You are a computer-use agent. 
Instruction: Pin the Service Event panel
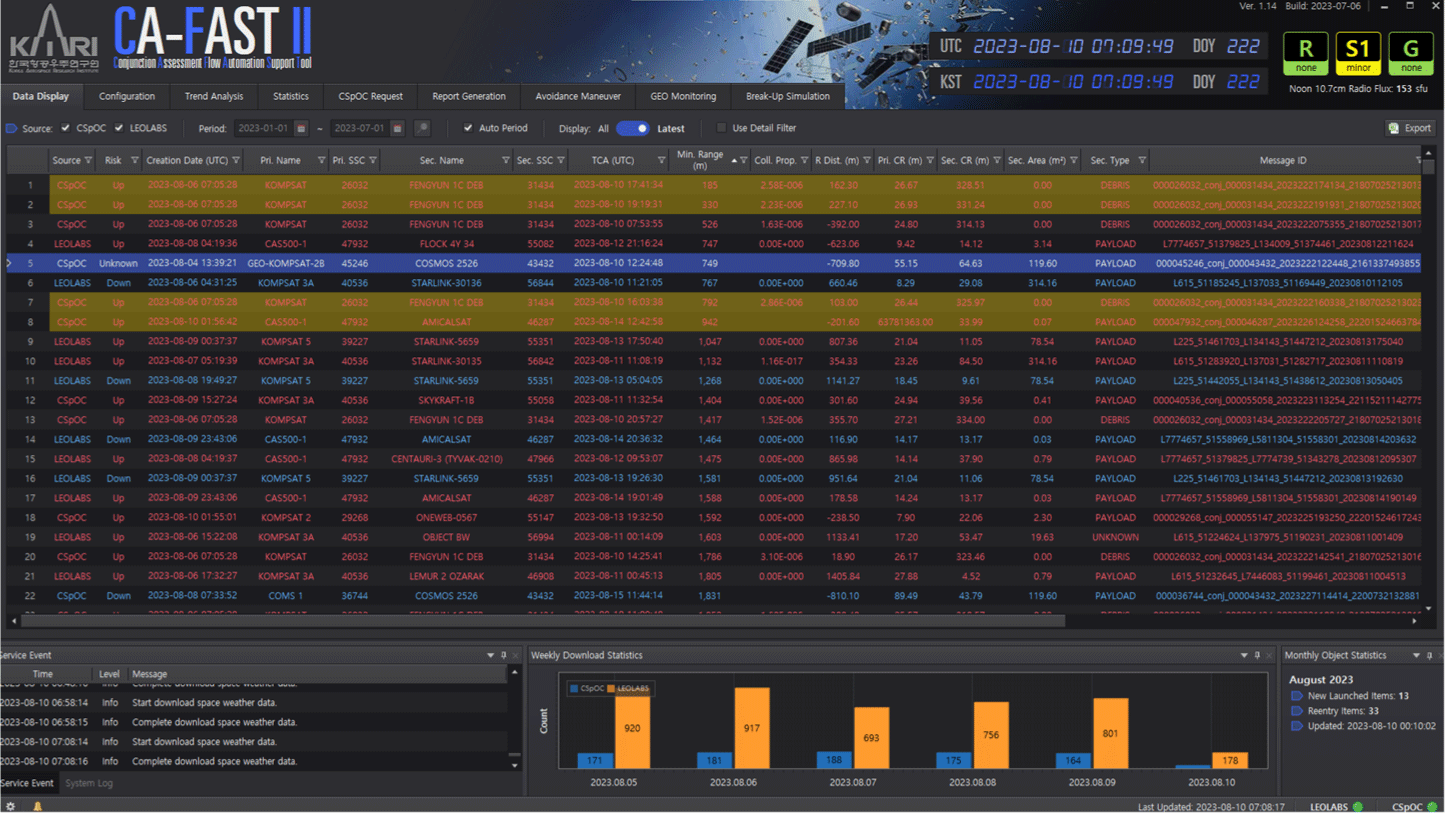(x=504, y=655)
